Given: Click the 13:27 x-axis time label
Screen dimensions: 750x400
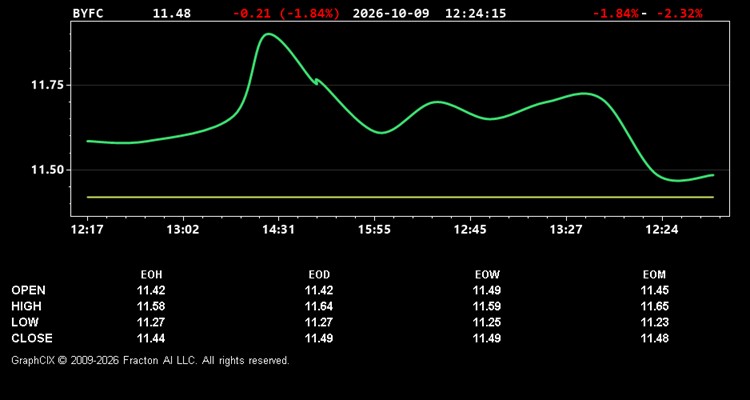Looking at the screenshot, I should point(566,230).
